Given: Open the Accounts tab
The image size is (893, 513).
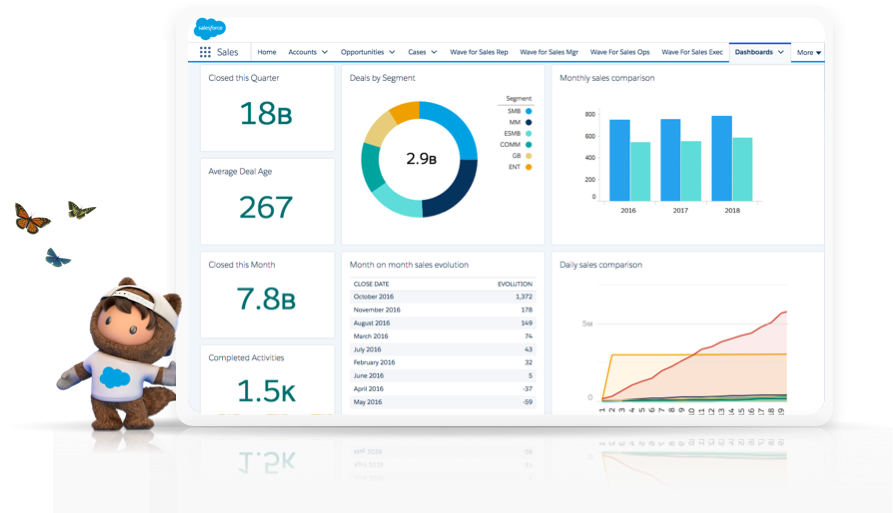Looking at the screenshot, I should (302, 52).
